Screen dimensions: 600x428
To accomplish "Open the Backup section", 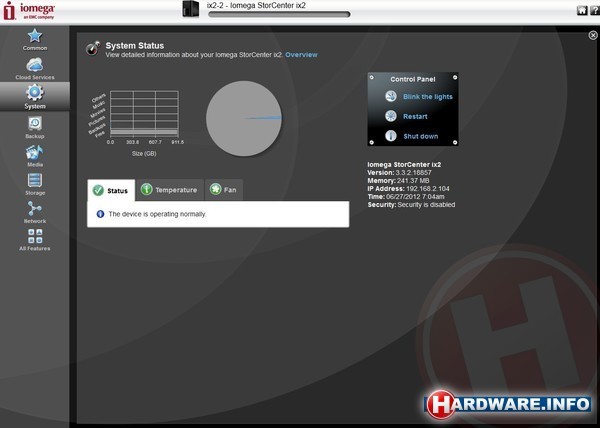I will (35, 127).
